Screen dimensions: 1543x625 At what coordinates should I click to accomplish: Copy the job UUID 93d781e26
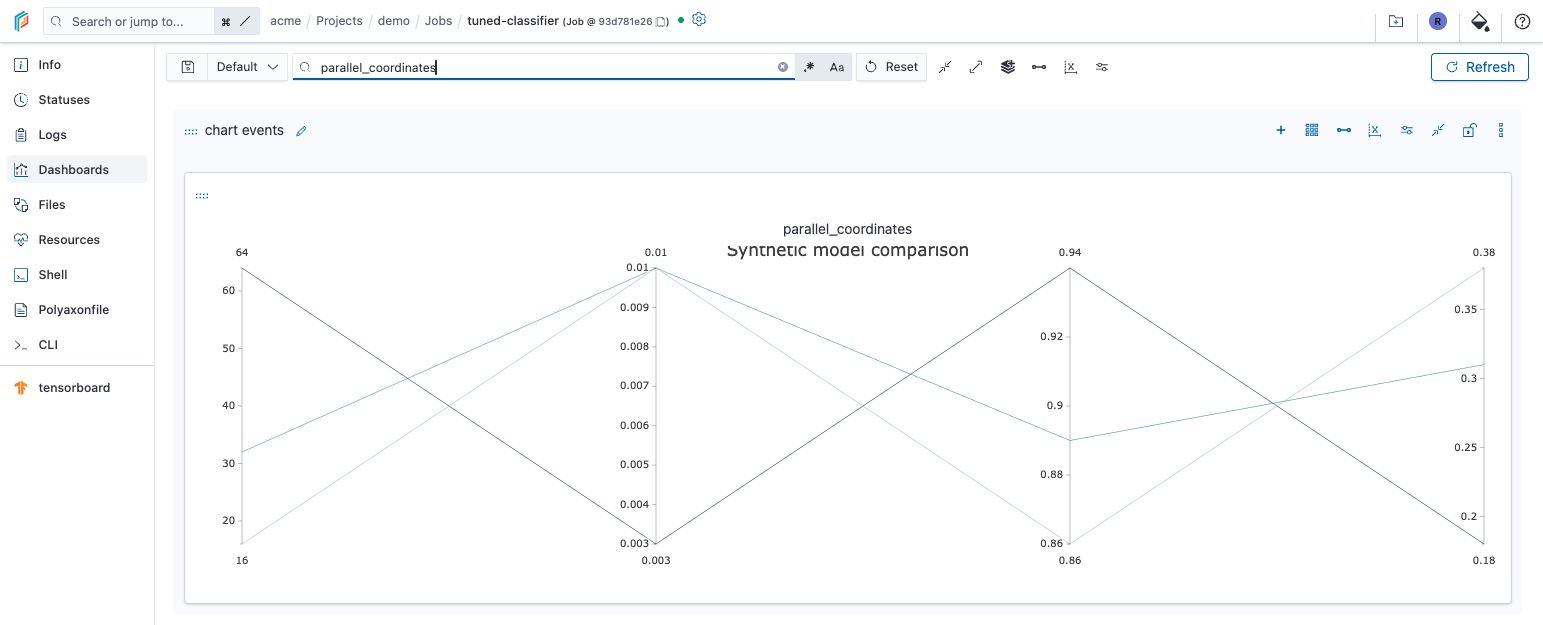tap(662, 22)
